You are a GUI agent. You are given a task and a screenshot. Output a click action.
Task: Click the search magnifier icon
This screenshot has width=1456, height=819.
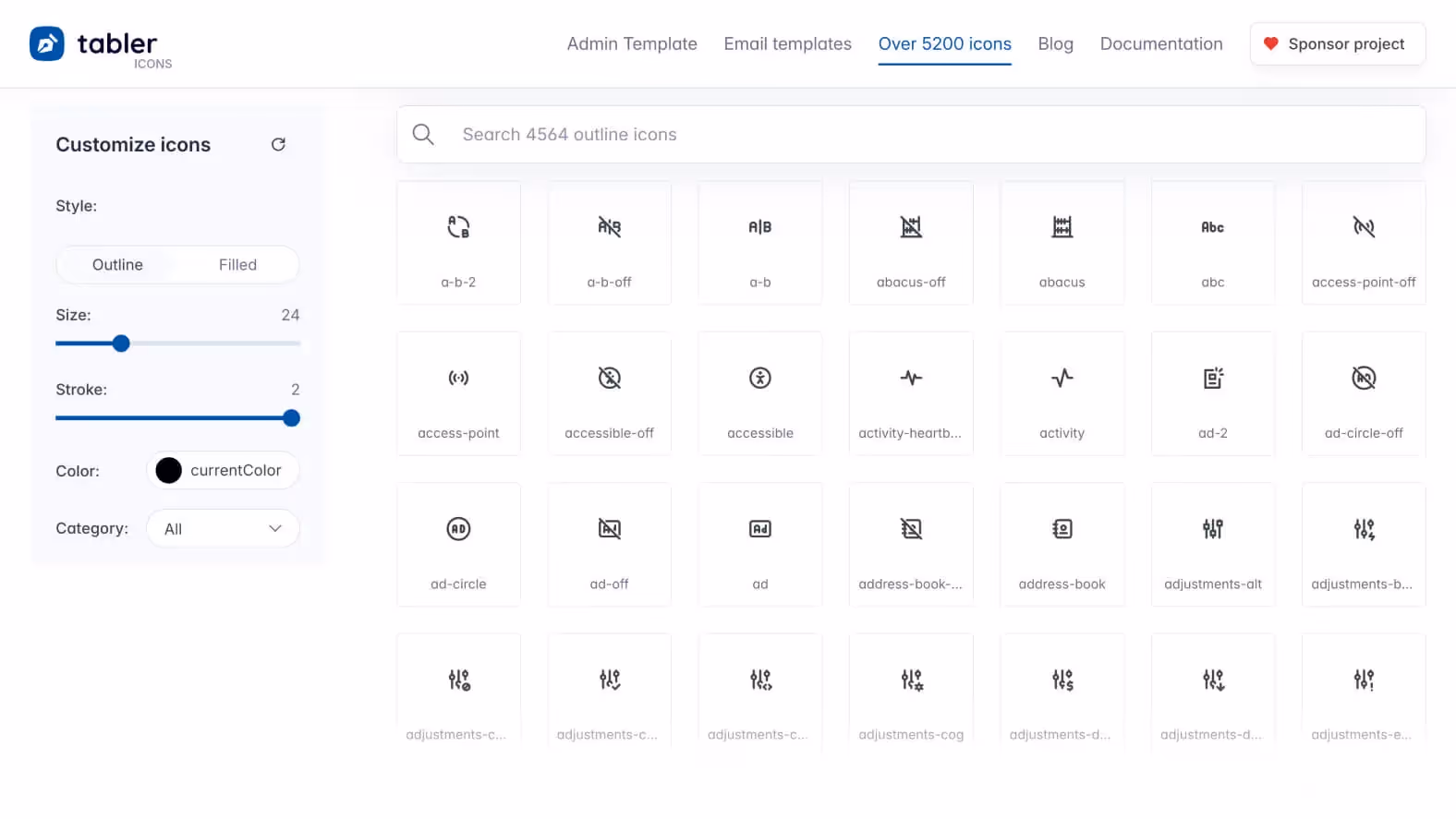click(x=423, y=135)
